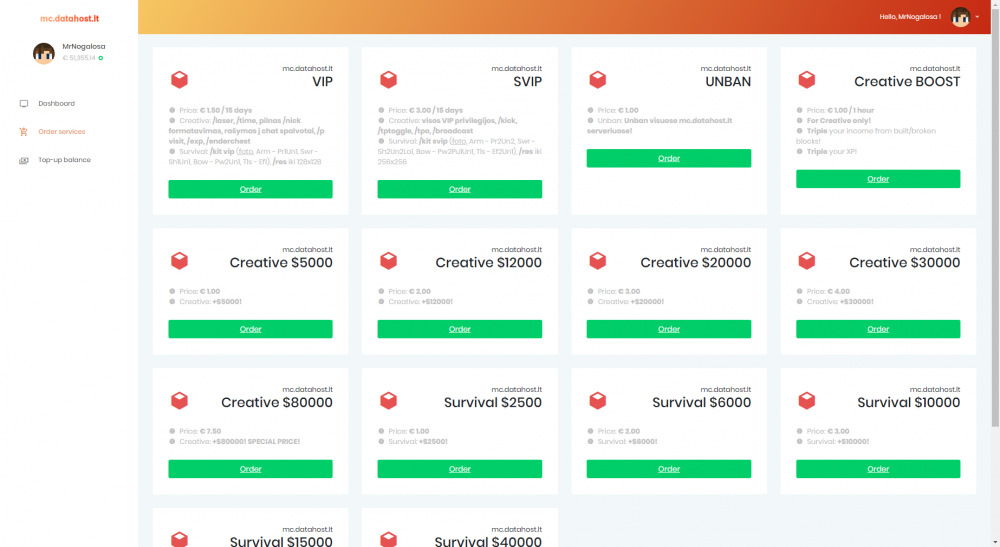The height and width of the screenshot is (547, 1000).
Task: Click the header avatar next to Hello MrNogalosa
Action: click(x=960, y=17)
